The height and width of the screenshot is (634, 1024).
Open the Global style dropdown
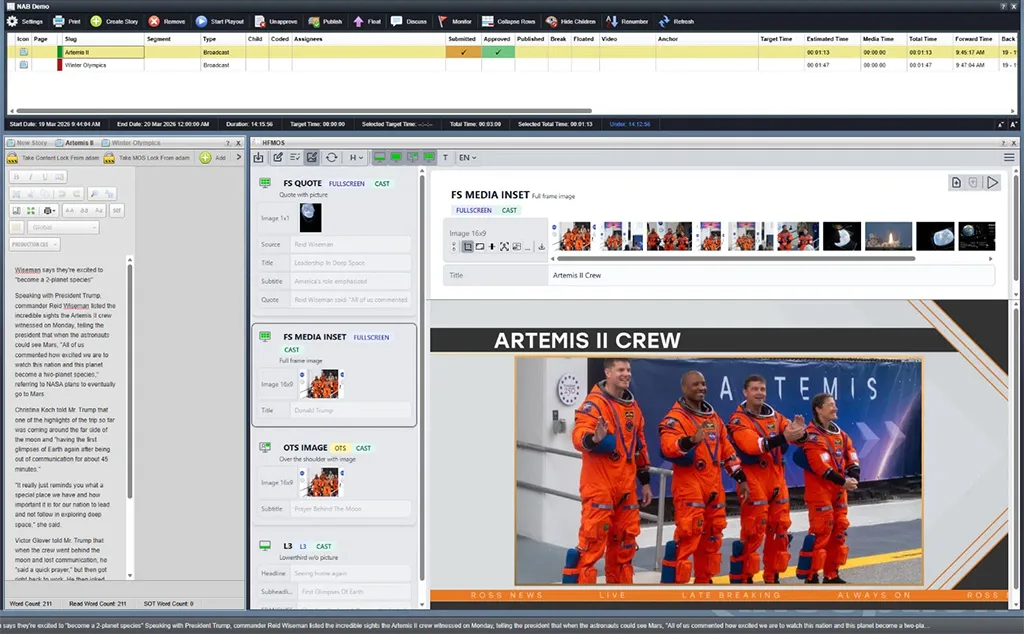(x=64, y=227)
